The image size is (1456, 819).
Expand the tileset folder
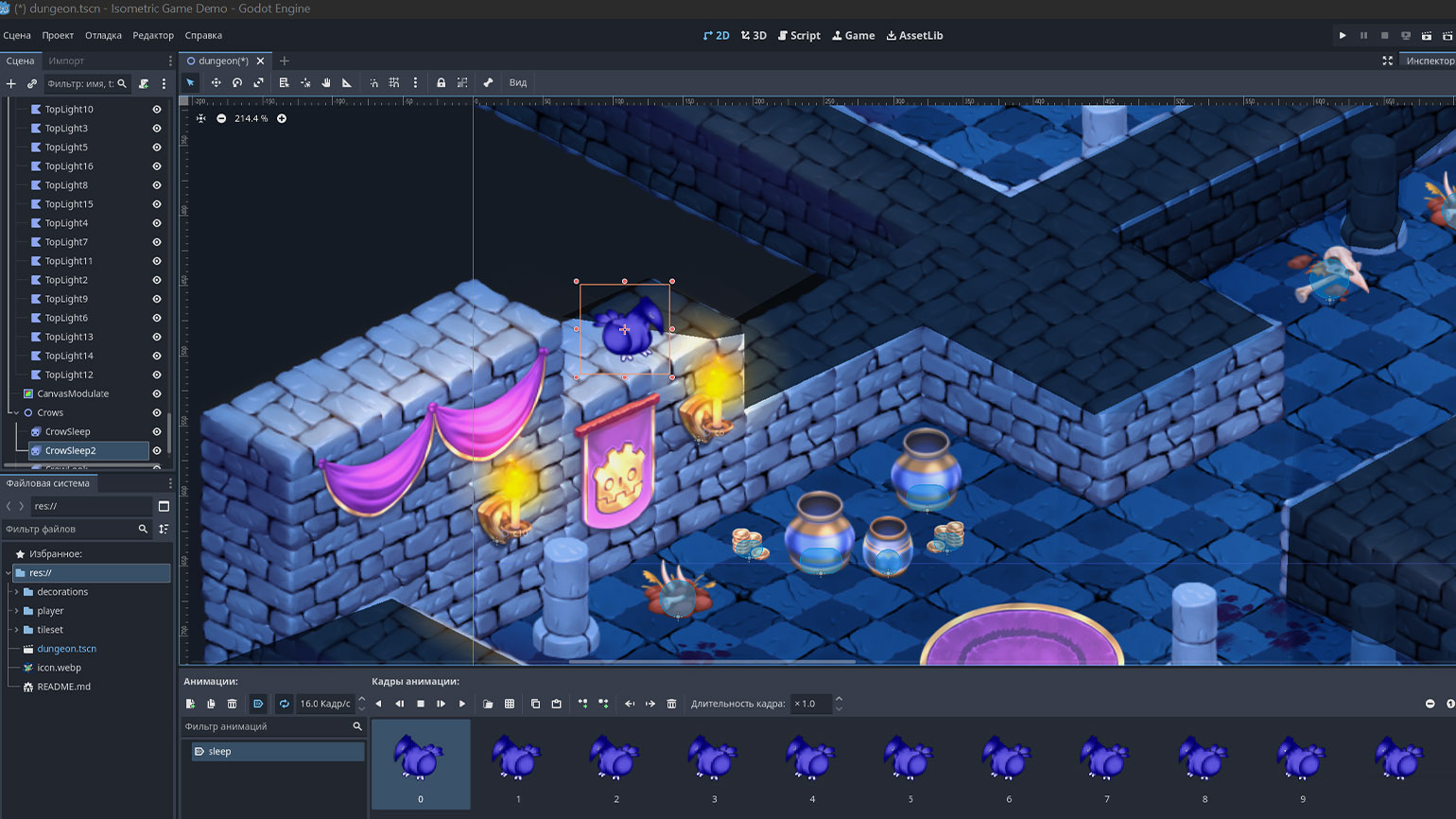[16, 630]
